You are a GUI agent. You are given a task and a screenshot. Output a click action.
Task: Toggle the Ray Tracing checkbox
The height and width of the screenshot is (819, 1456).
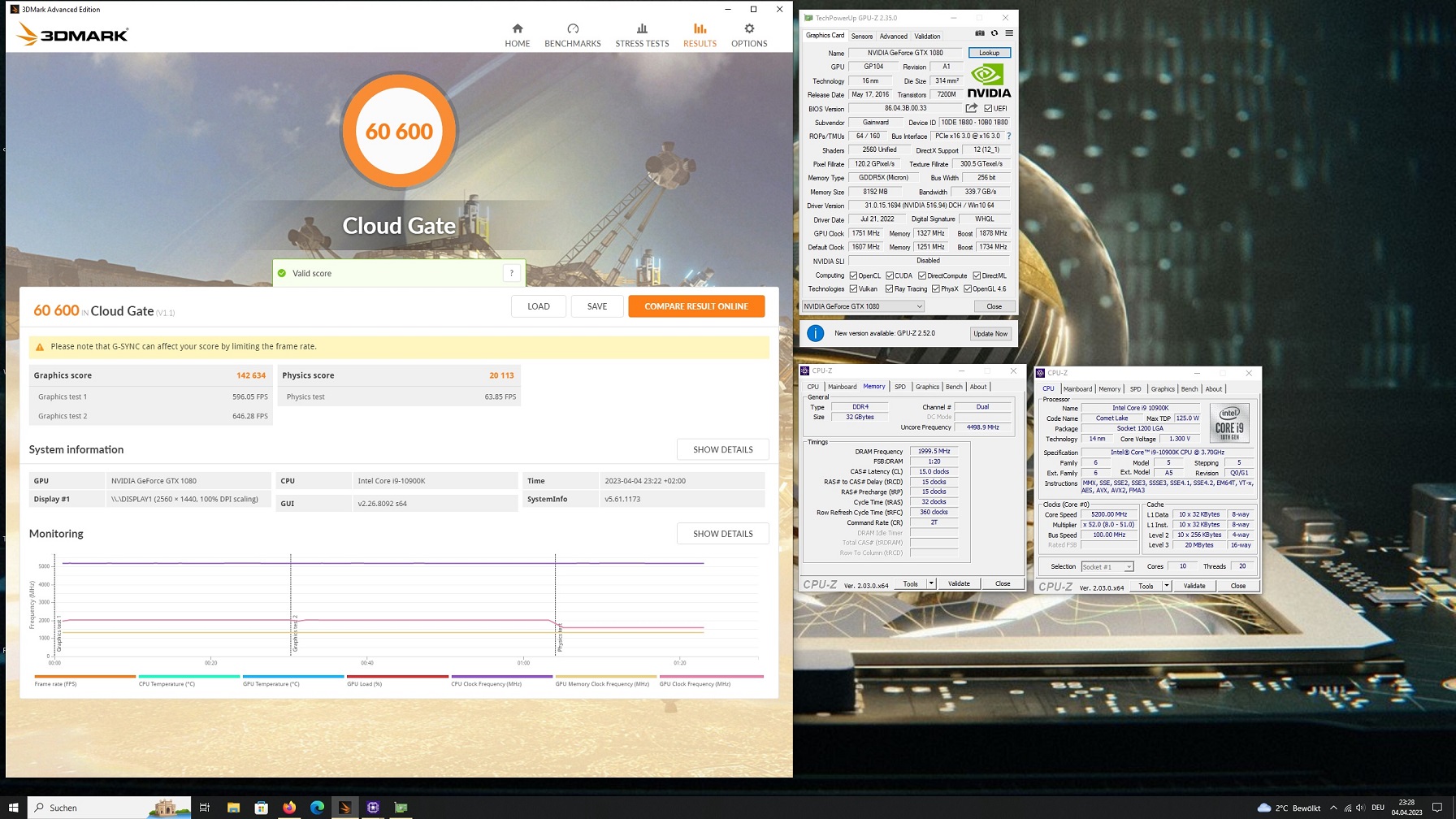click(x=889, y=288)
